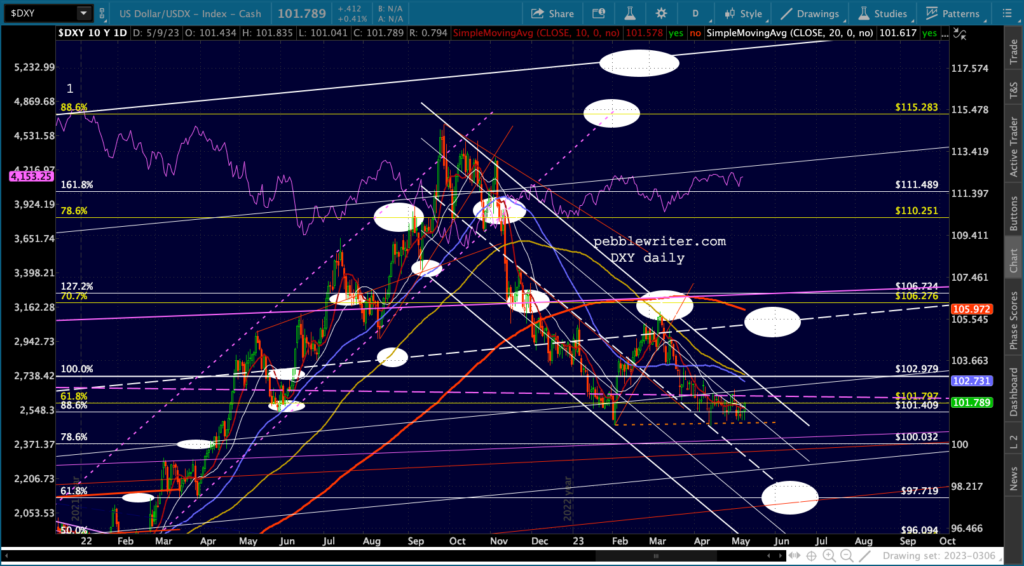This screenshot has width=1024, height=566.
Task: Click SimpleMovingAvg (CLOSE, 20, 0, no) label
Action: [x=792, y=33]
